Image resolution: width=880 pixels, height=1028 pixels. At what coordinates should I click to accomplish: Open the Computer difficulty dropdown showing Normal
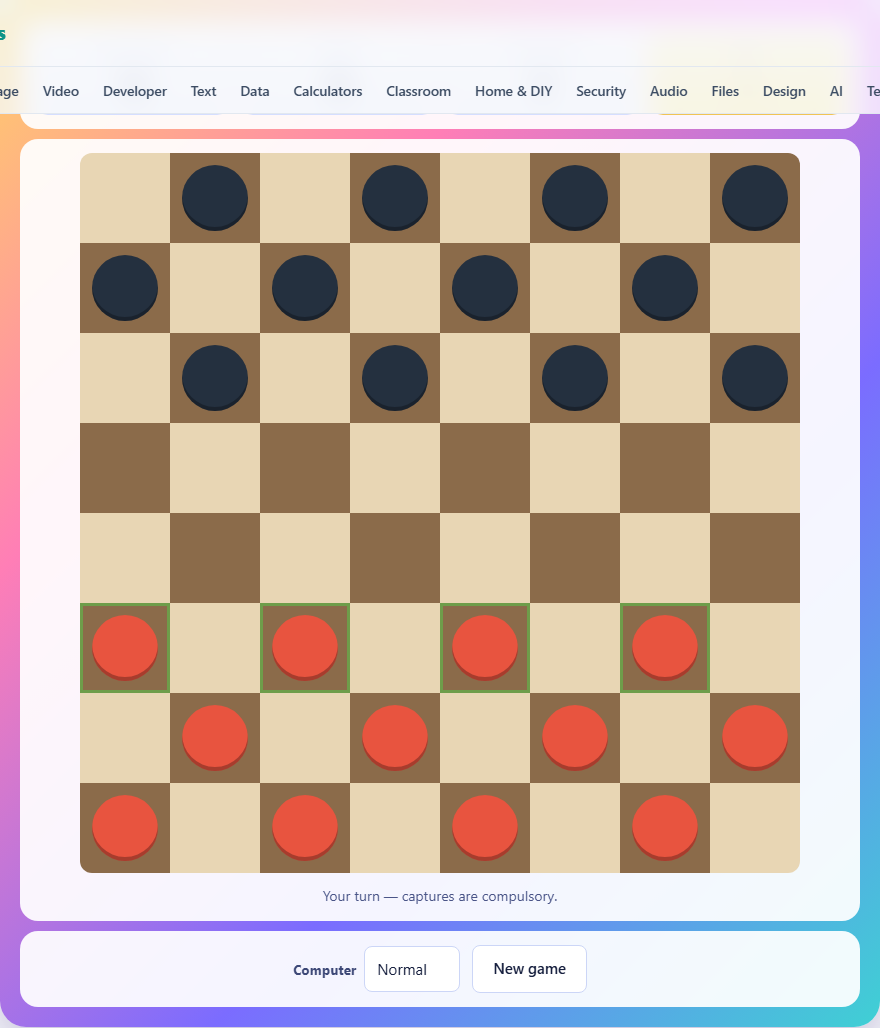point(412,969)
